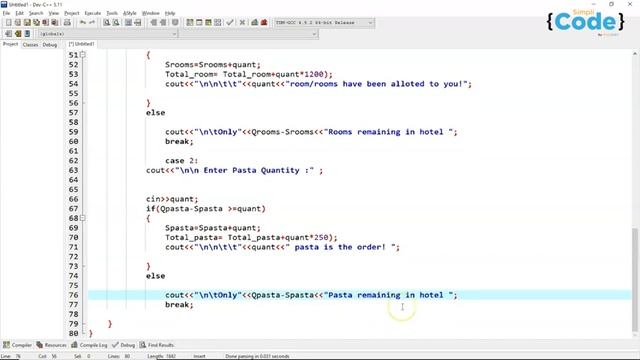This screenshot has height=360, width=640.
Task: Click the Undo arrow icon
Action: coord(83,22)
